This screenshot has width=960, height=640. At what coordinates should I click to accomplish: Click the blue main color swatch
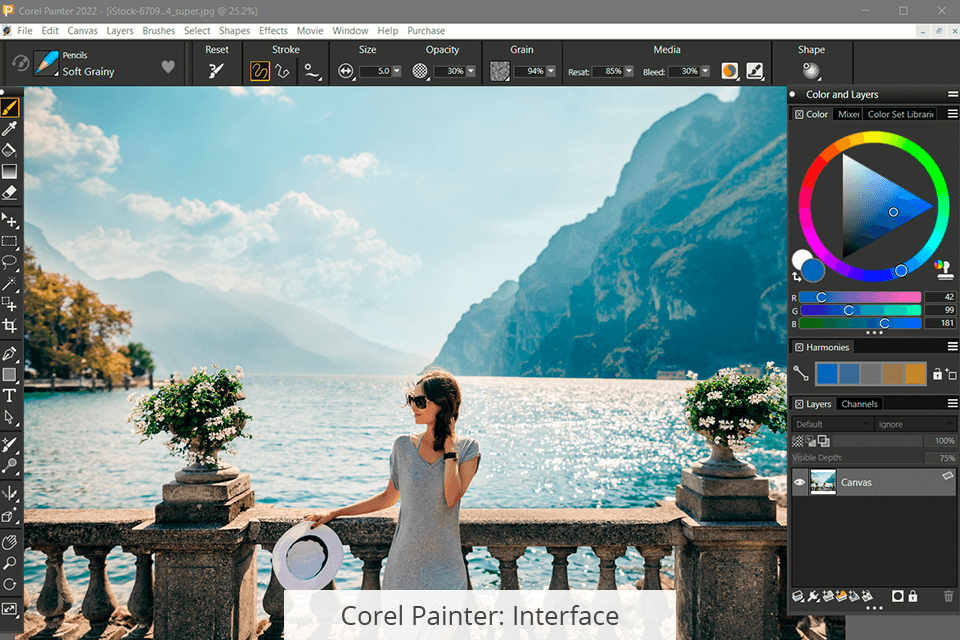(813, 270)
